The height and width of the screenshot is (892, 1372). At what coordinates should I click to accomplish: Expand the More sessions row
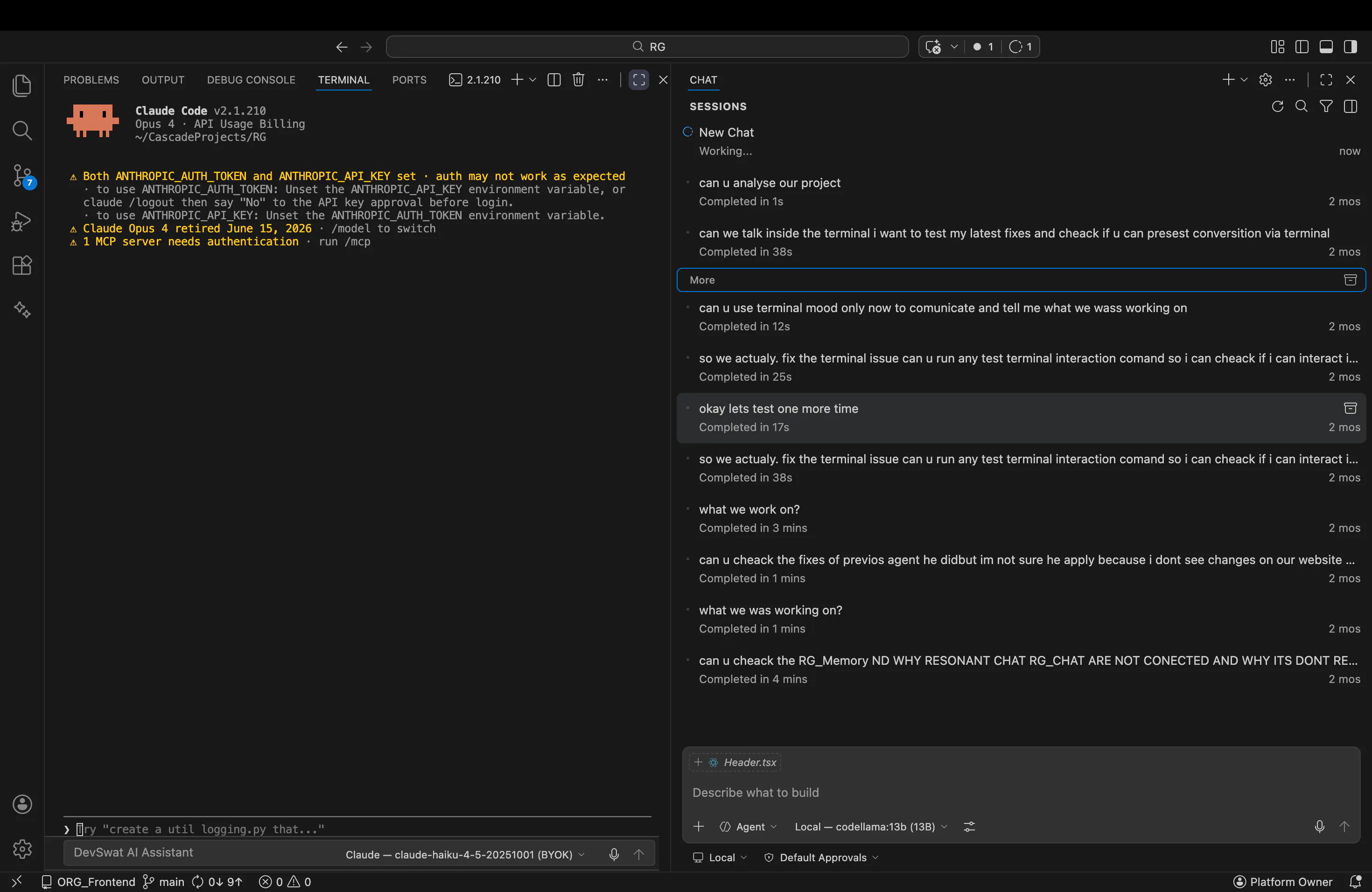pyautogui.click(x=1021, y=279)
